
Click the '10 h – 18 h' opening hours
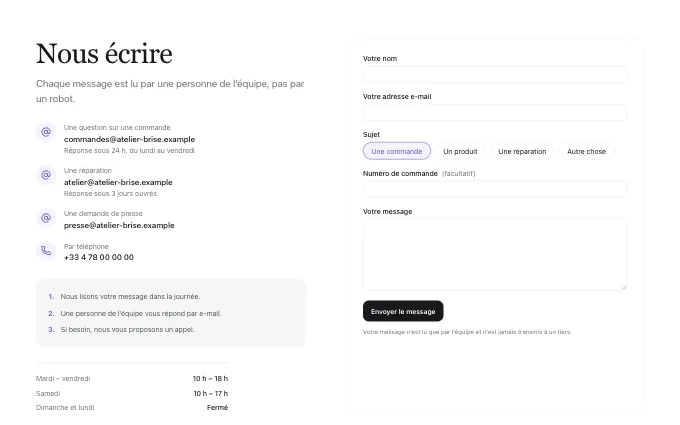pyautogui.click(x=210, y=379)
